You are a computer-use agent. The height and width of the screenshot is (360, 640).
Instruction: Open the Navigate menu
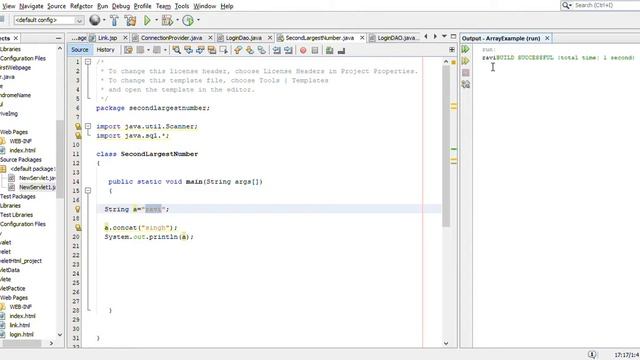[31, 6]
